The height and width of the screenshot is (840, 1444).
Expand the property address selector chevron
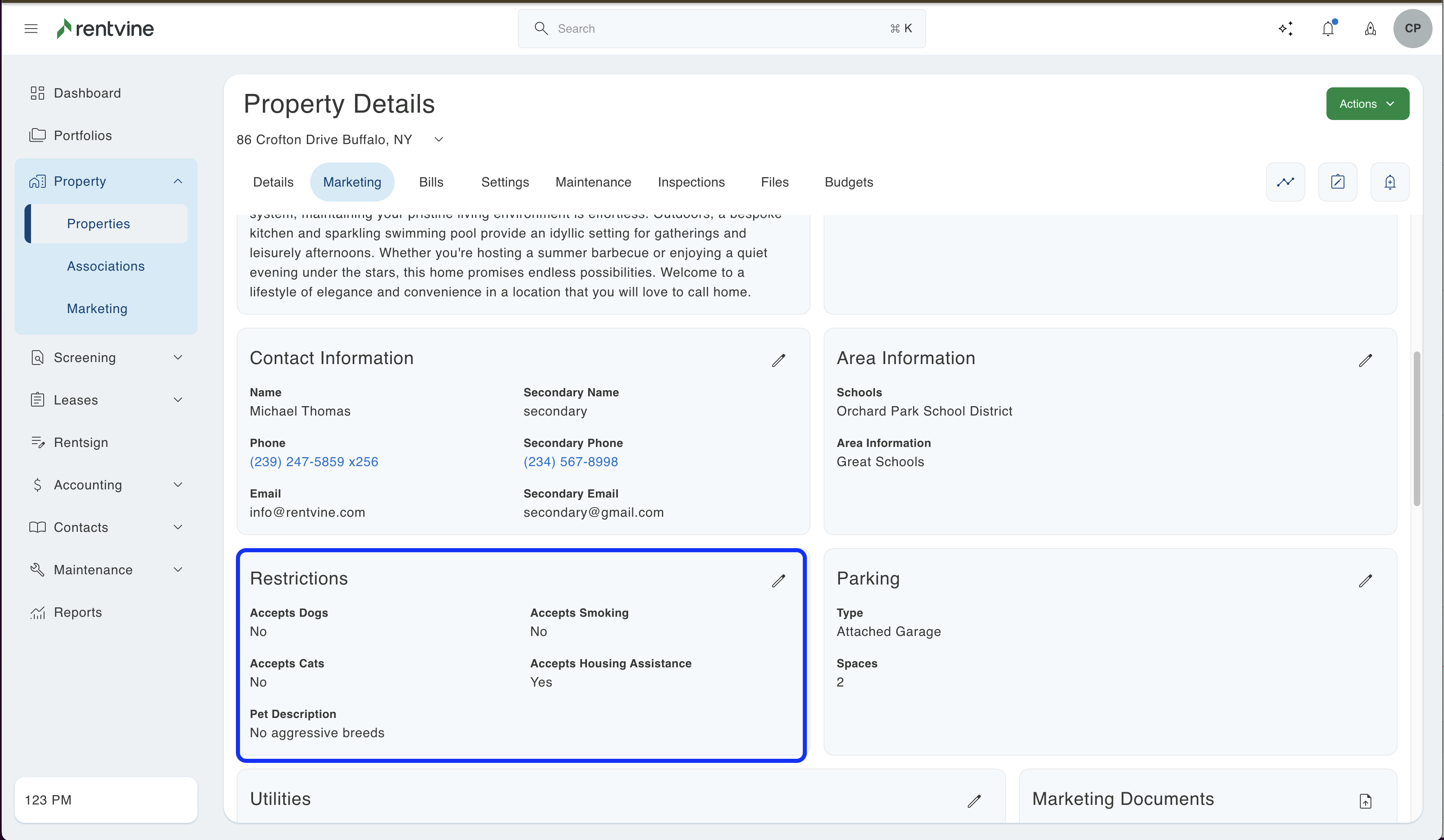coord(439,140)
